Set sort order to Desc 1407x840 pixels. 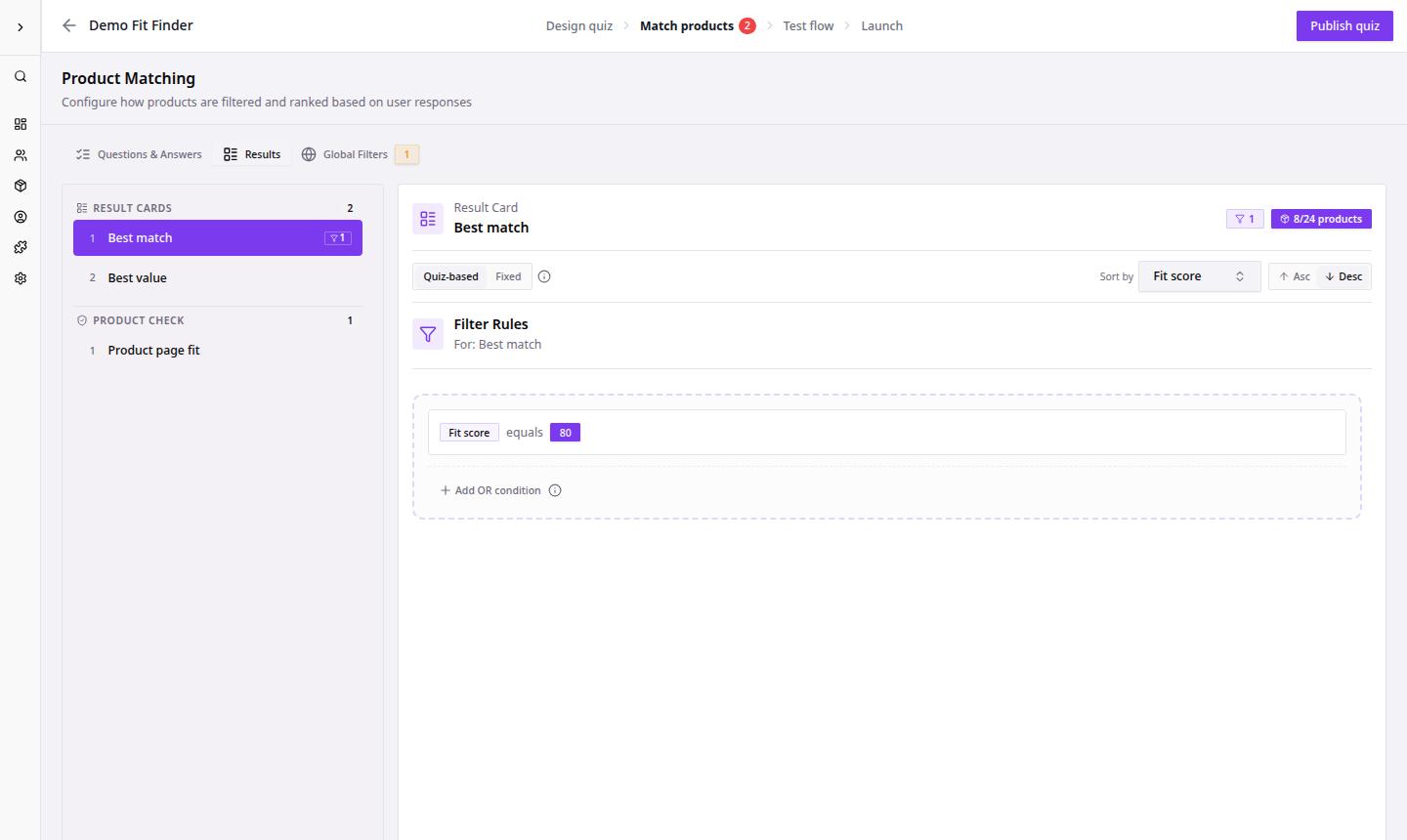pos(1343,276)
